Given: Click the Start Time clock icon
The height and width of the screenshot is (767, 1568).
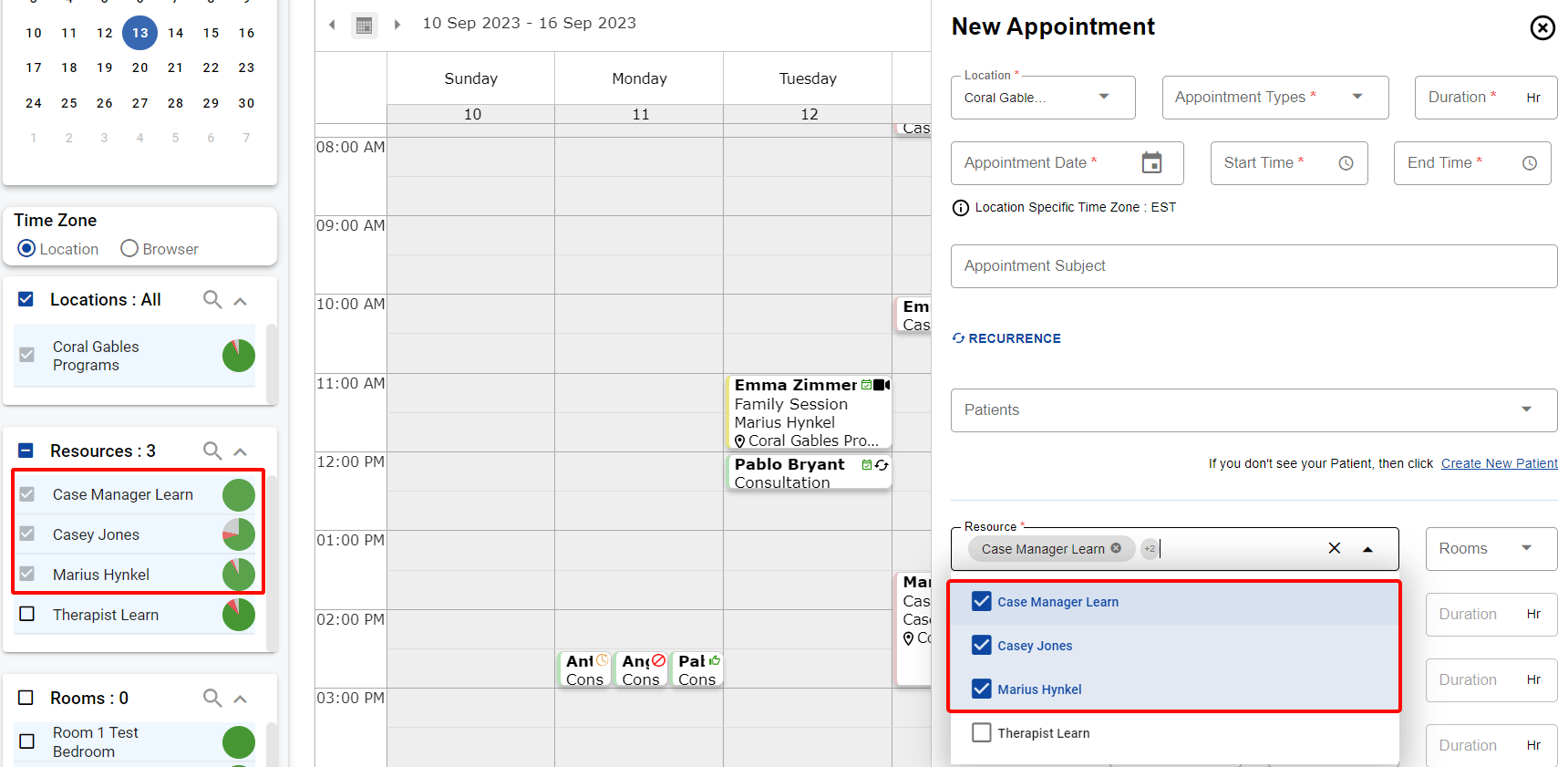Looking at the screenshot, I should 1346,163.
